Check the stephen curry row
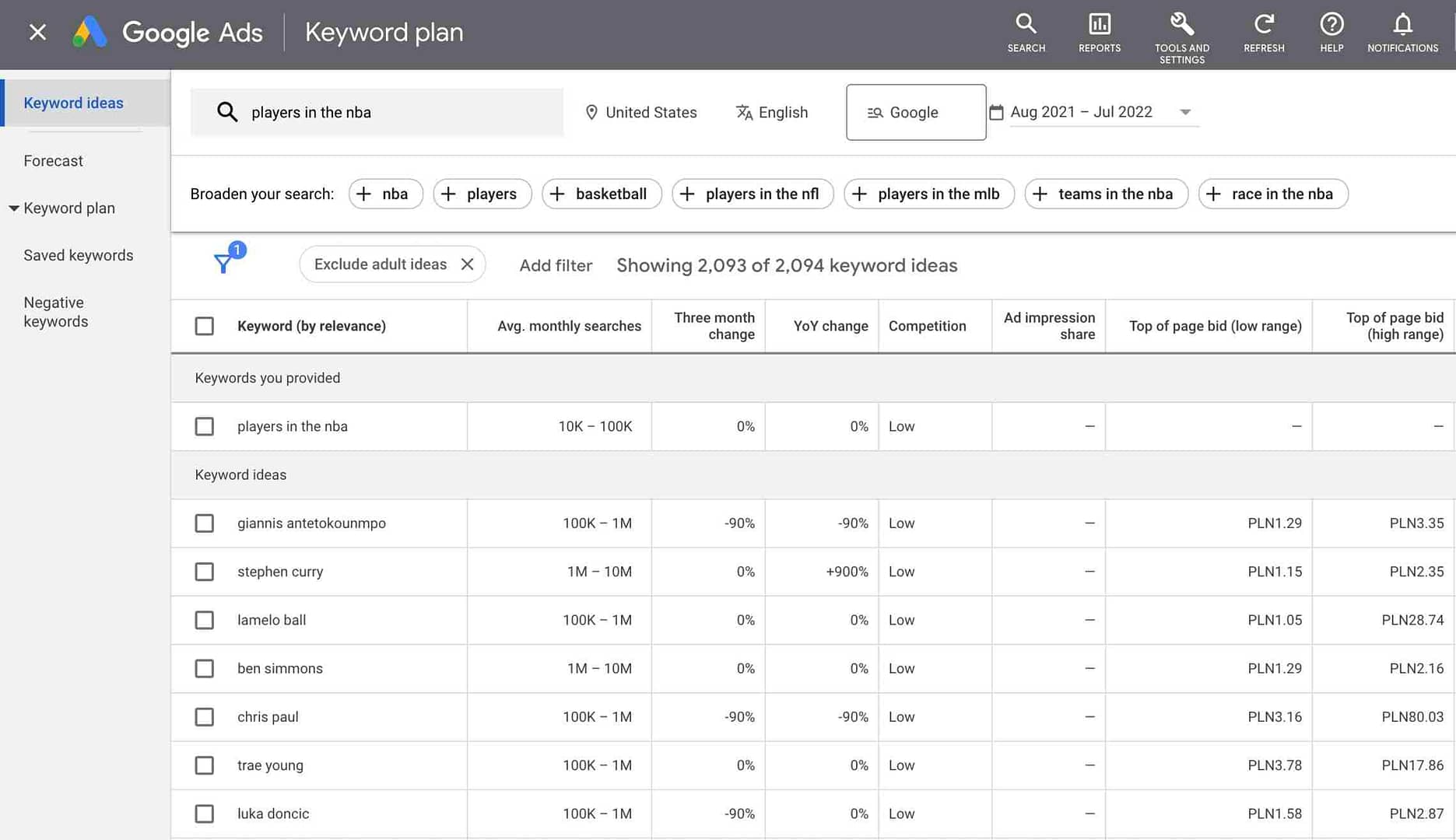This screenshot has width=1456, height=840. (x=204, y=572)
